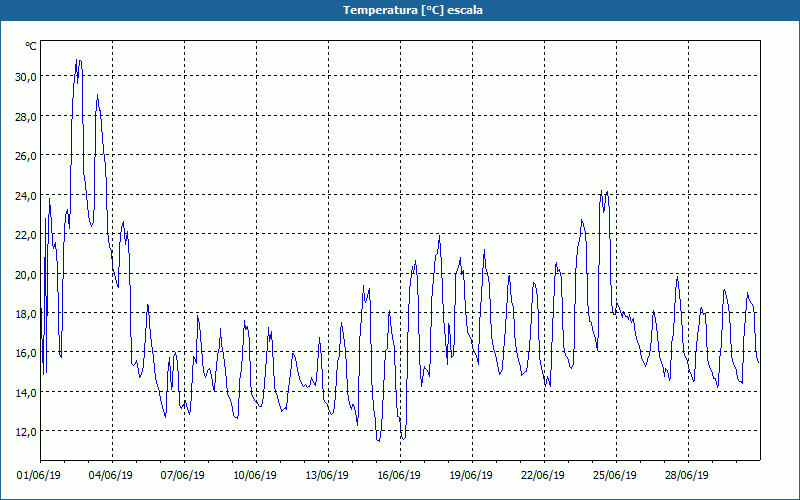
Task: Click the 14,0 axis value
Action: (x=26, y=393)
